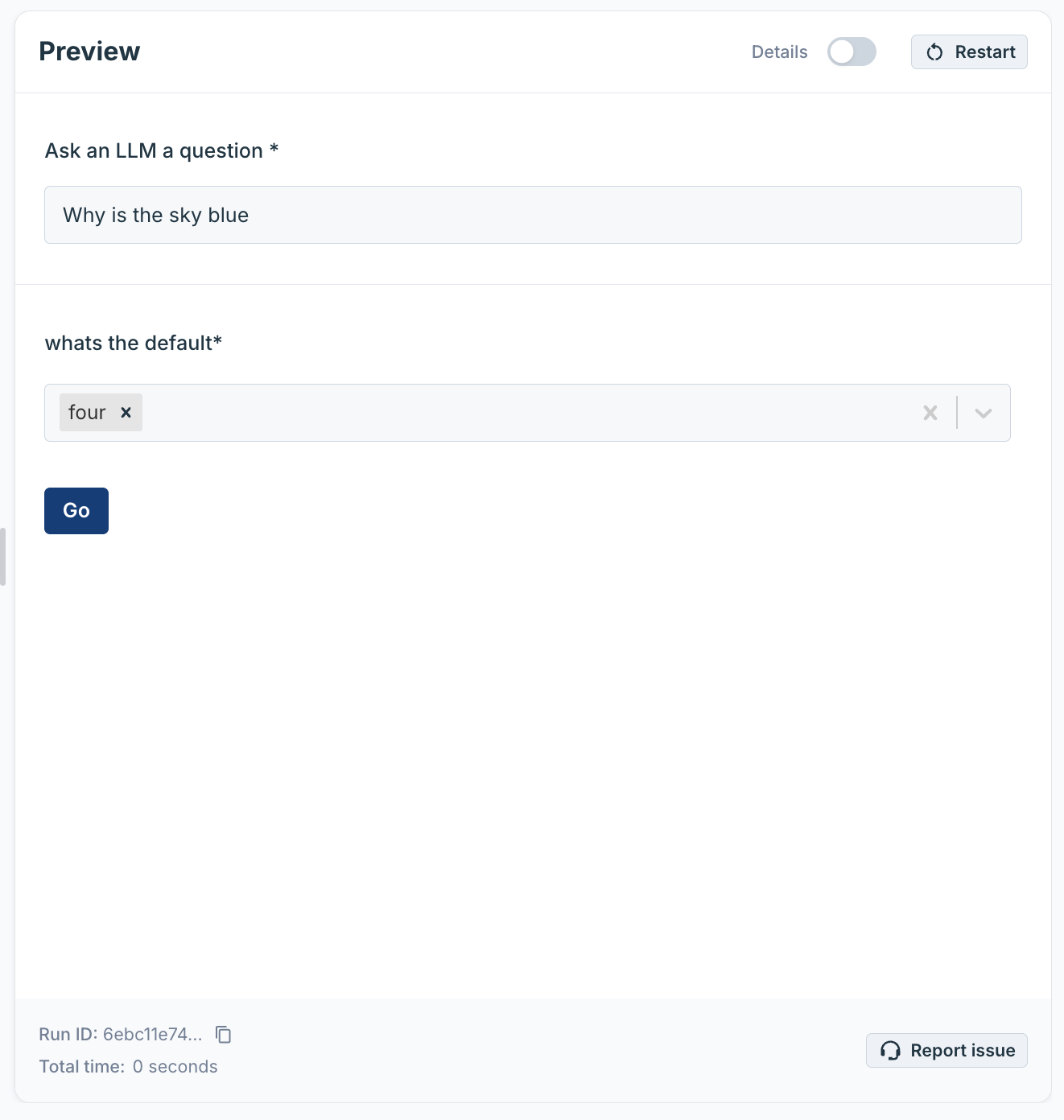Click the 'Total time: 0 seconds' text
Image resolution: width=1064 pixels, height=1120 pixels.
click(128, 1066)
